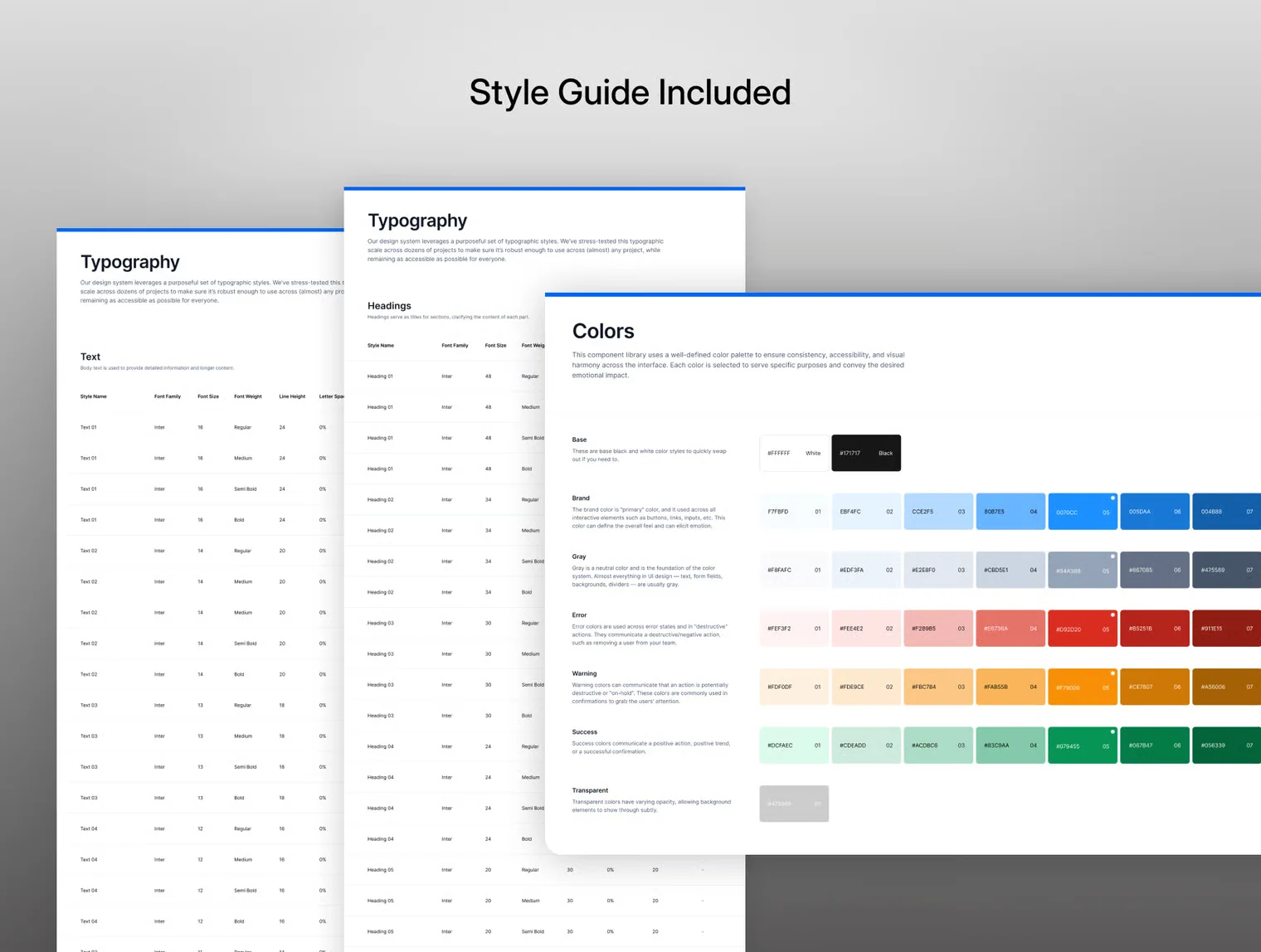This screenshot has height=952, width=1261.
Task: Click "Font Size" column header on Headings page
Action: coord(495,346)
